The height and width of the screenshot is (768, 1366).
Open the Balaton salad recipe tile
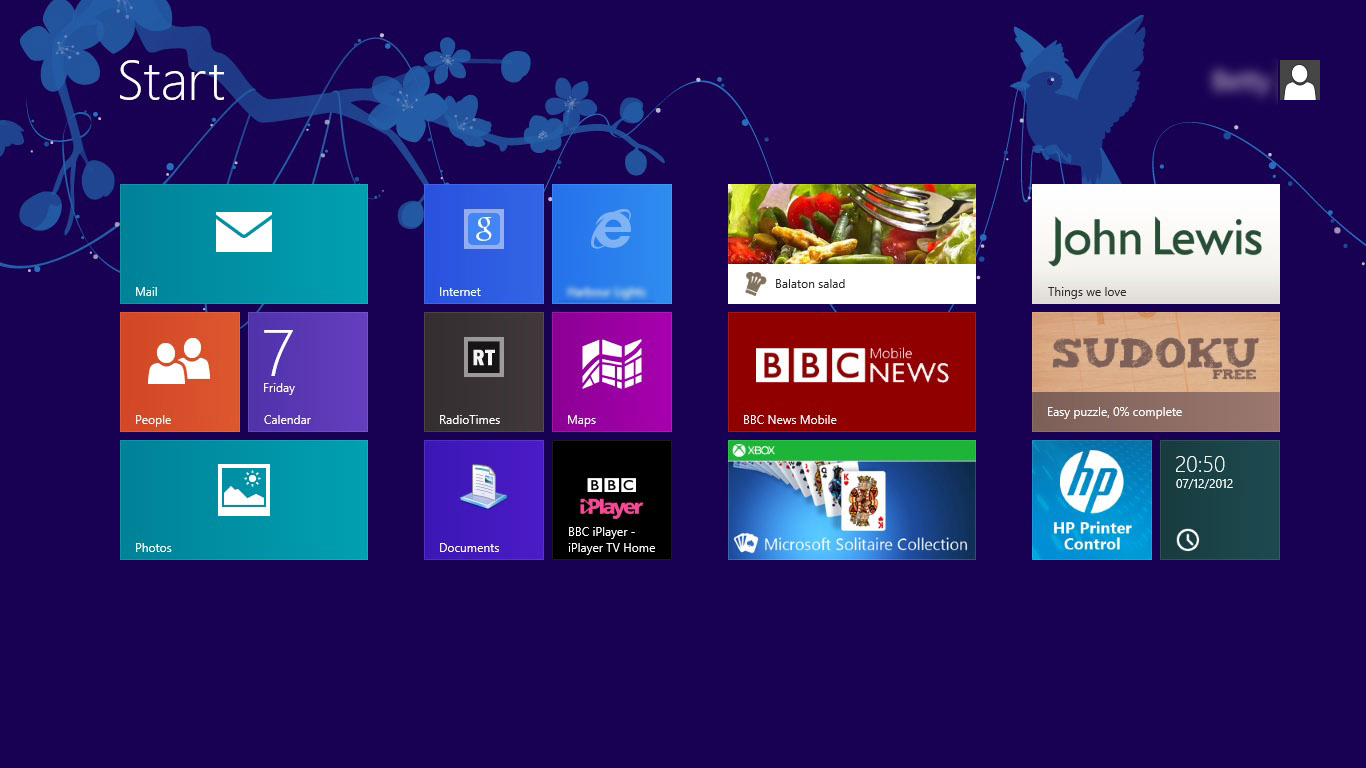pos(852,244)
